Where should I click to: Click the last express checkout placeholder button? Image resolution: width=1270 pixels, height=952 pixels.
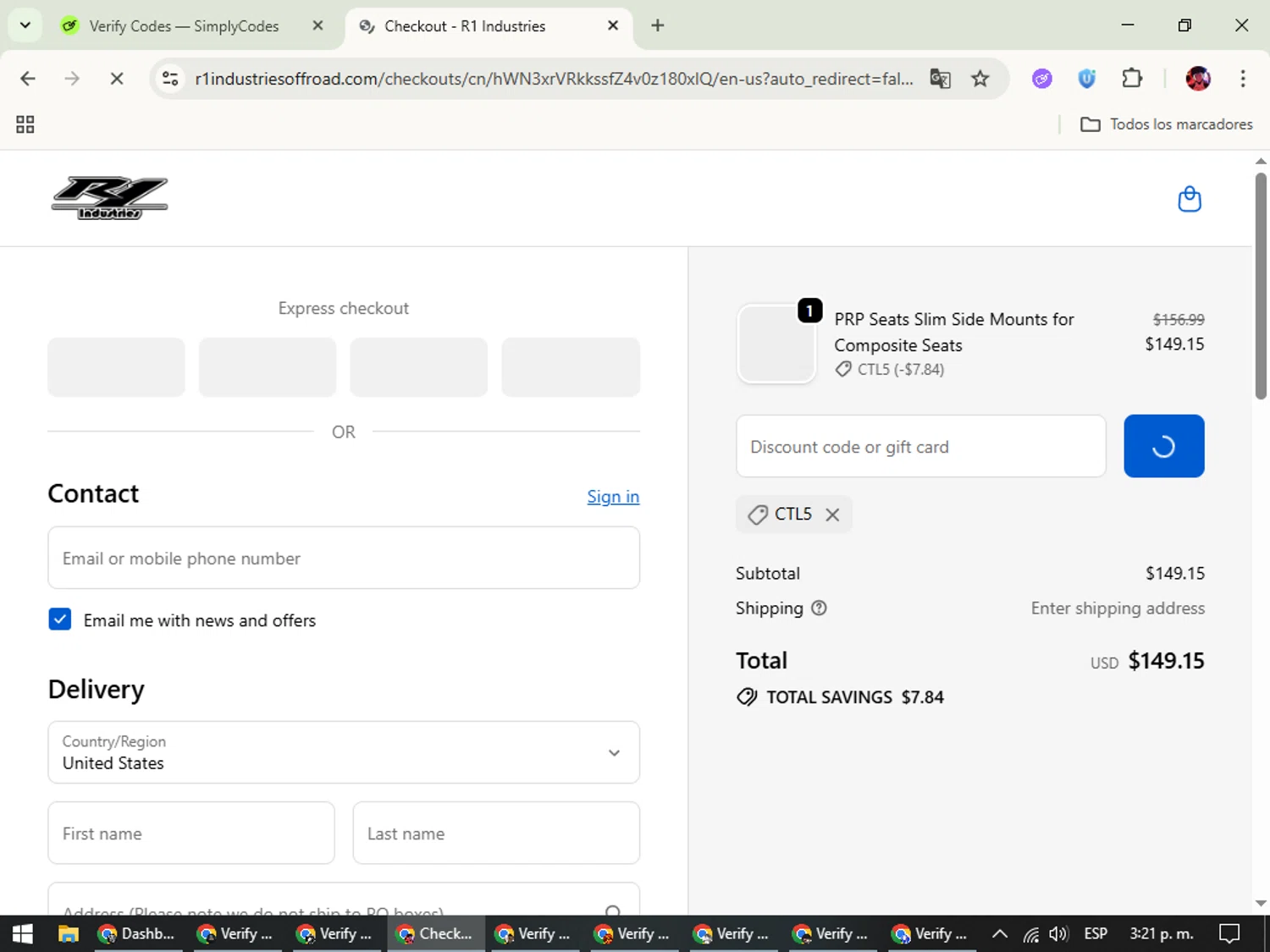(571, 367)
